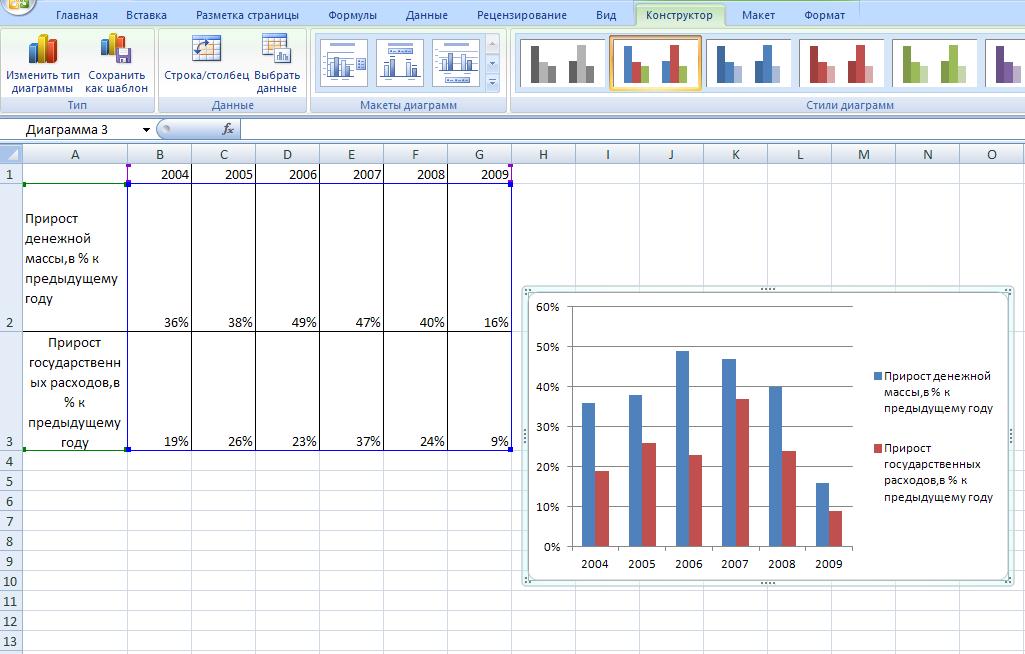The width and height of the screenshot is (1025, 654).
Task: Open the Главная ribbon tab
Action: pos(76,15)
